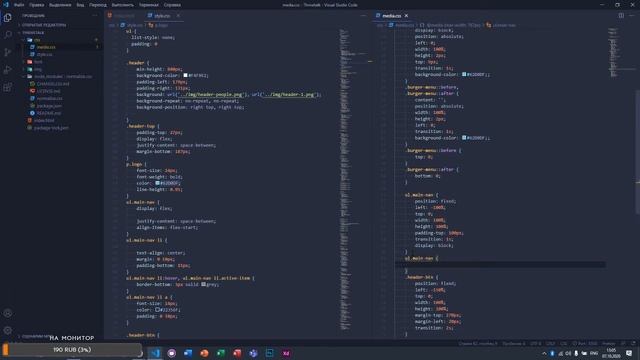Switch to the index.html editor tab
The height and width of the screenshot is (360, 640).
click(124, 16)
